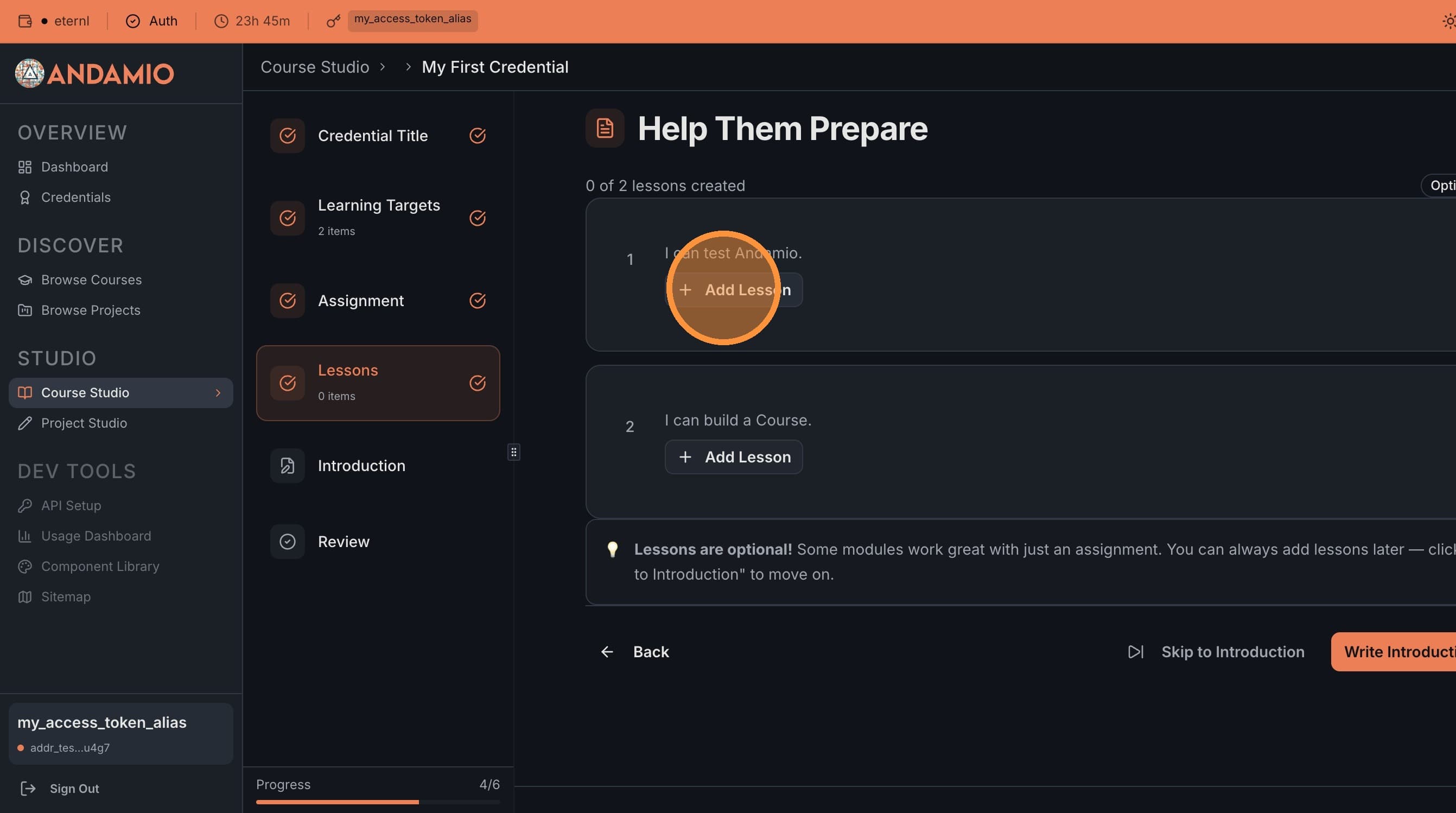Click the eternl wallet icon in top bar
This screenshot has width=1456, height=813.
(25, 22)
